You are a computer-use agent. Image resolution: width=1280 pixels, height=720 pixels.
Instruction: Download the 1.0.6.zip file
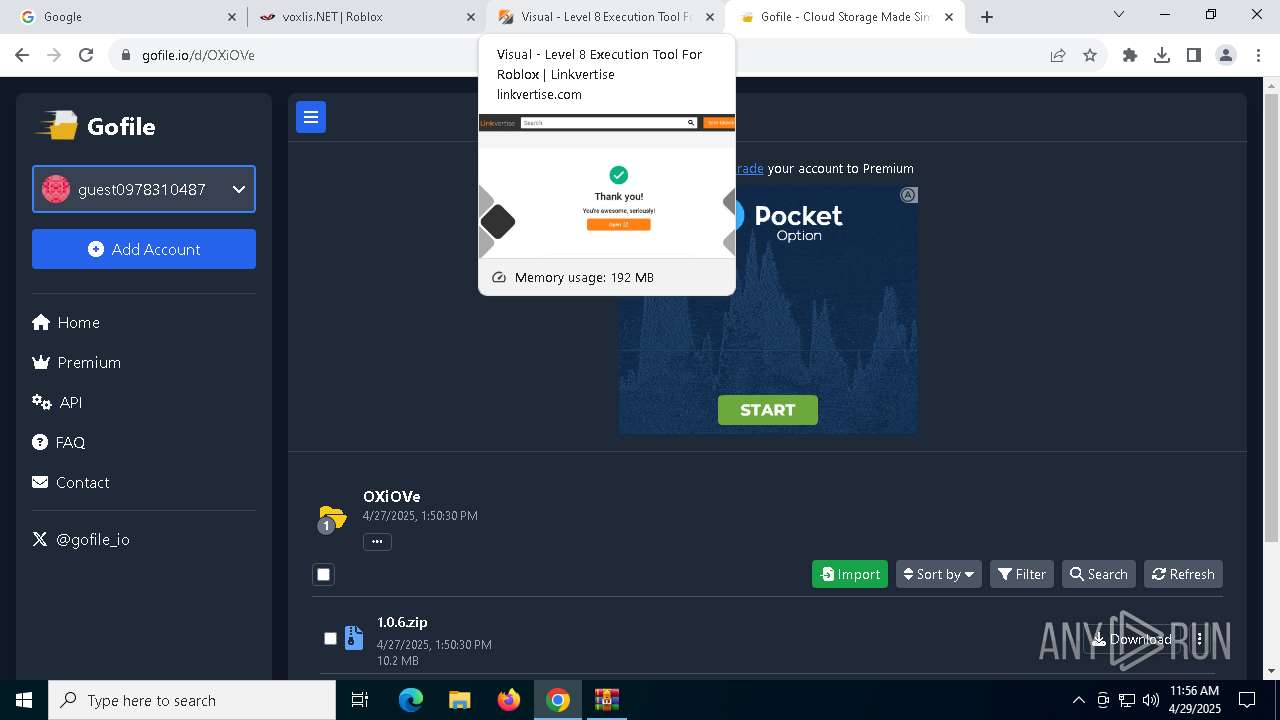click(x=1132, y=639)
